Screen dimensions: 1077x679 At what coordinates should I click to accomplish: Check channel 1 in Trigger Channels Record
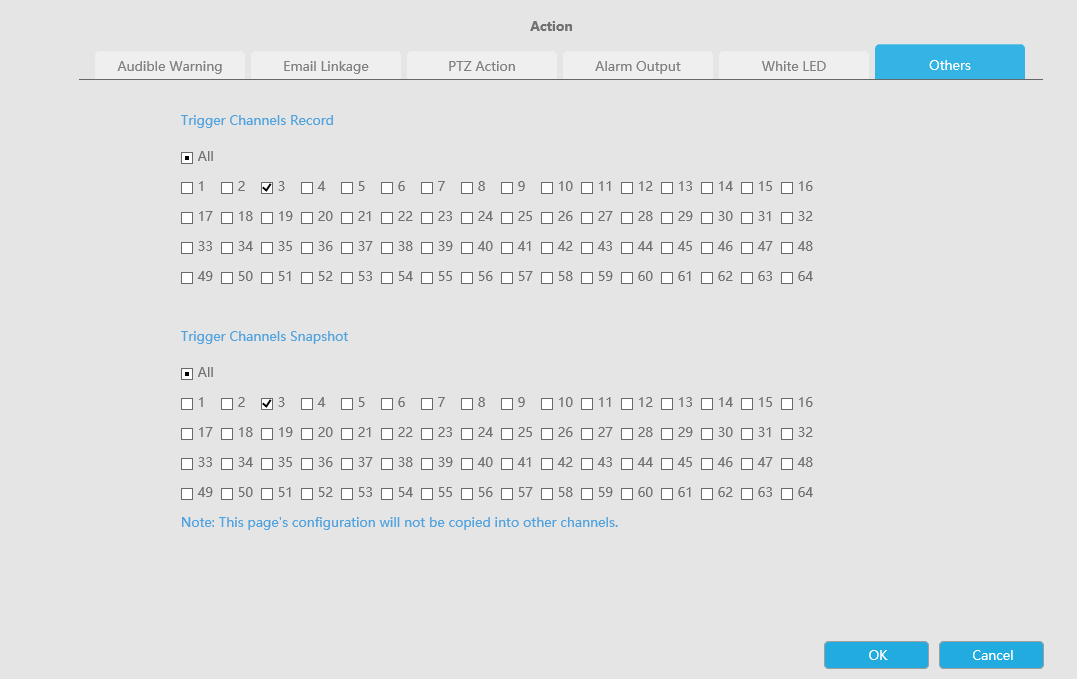point(187,188)
